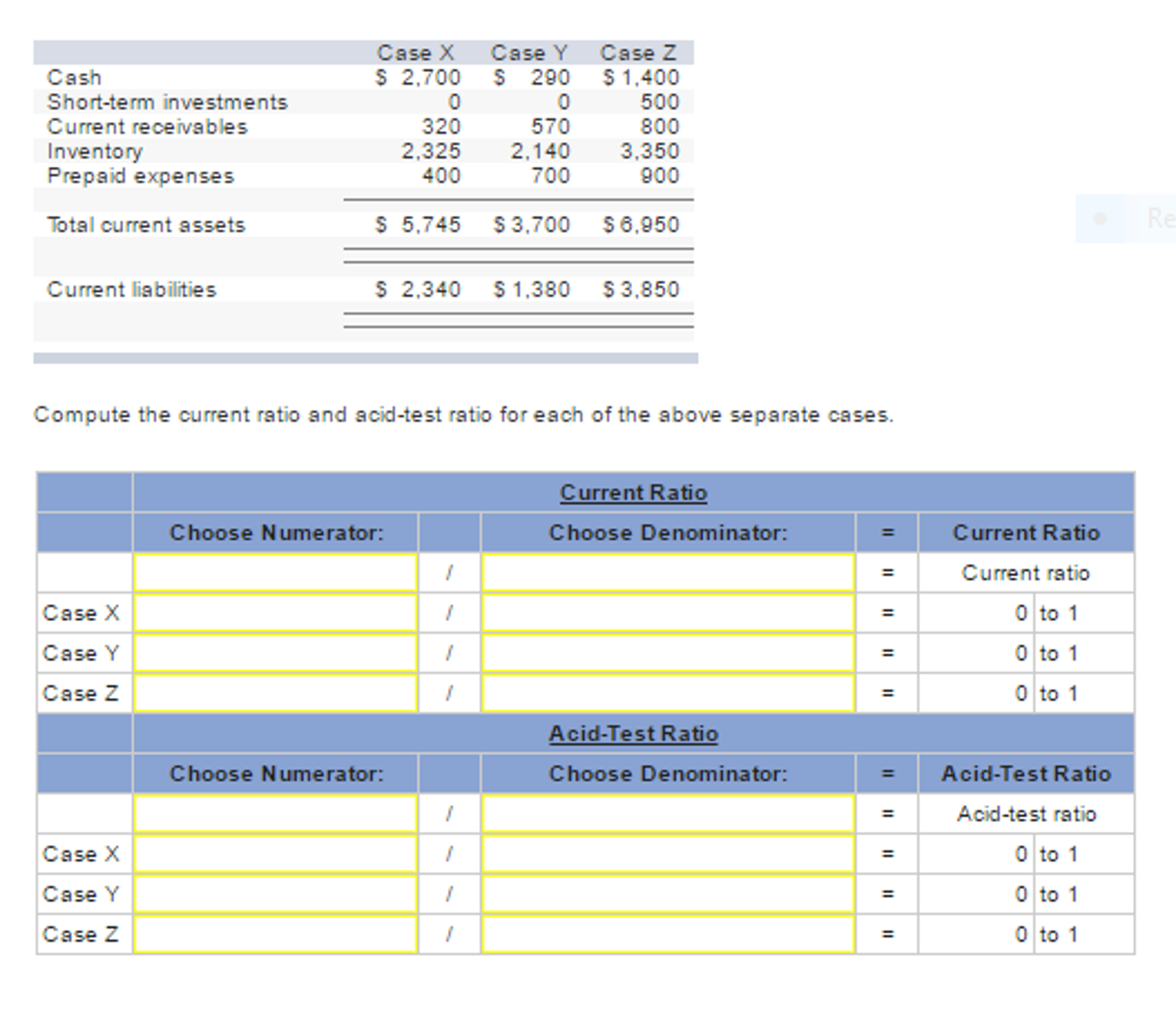Click Case X current liabilities '$ 2,340'
The image size is (1176, 1011).
point(418,289)
